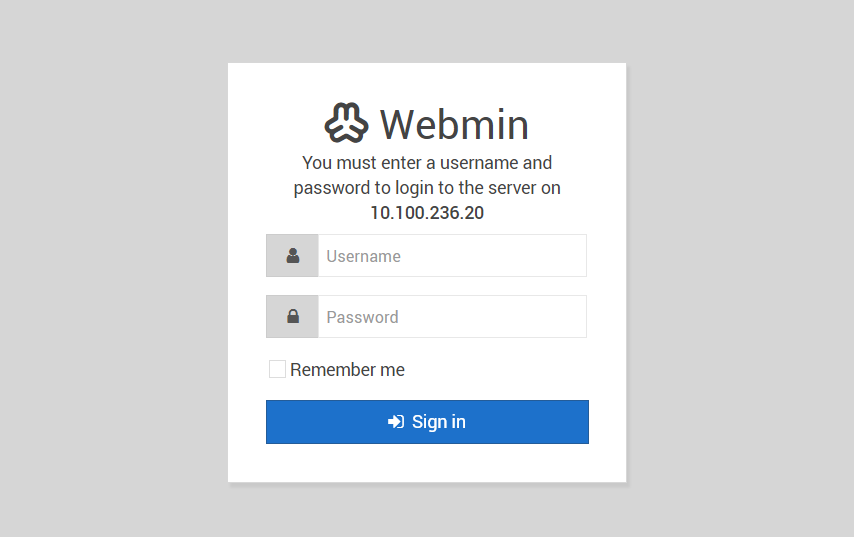Click the Webmin heading text

[454, 124]
